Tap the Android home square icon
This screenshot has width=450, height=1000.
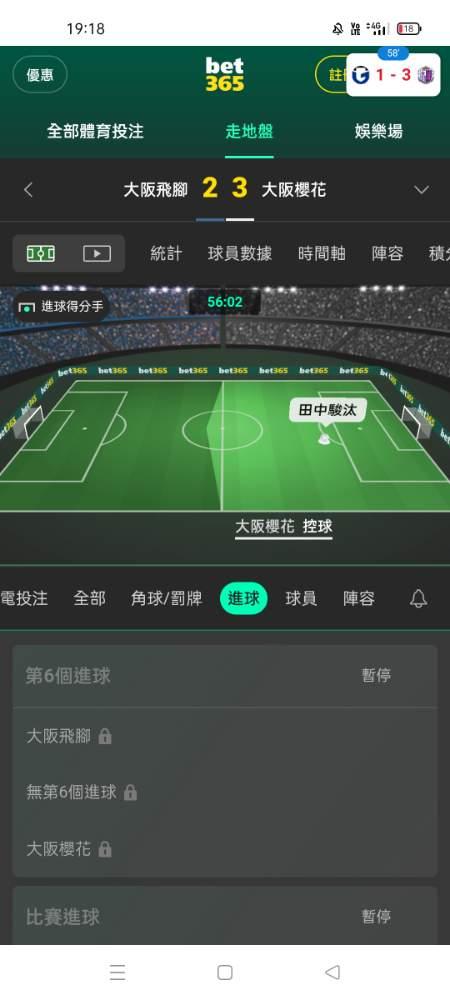[x=224, y=972]
